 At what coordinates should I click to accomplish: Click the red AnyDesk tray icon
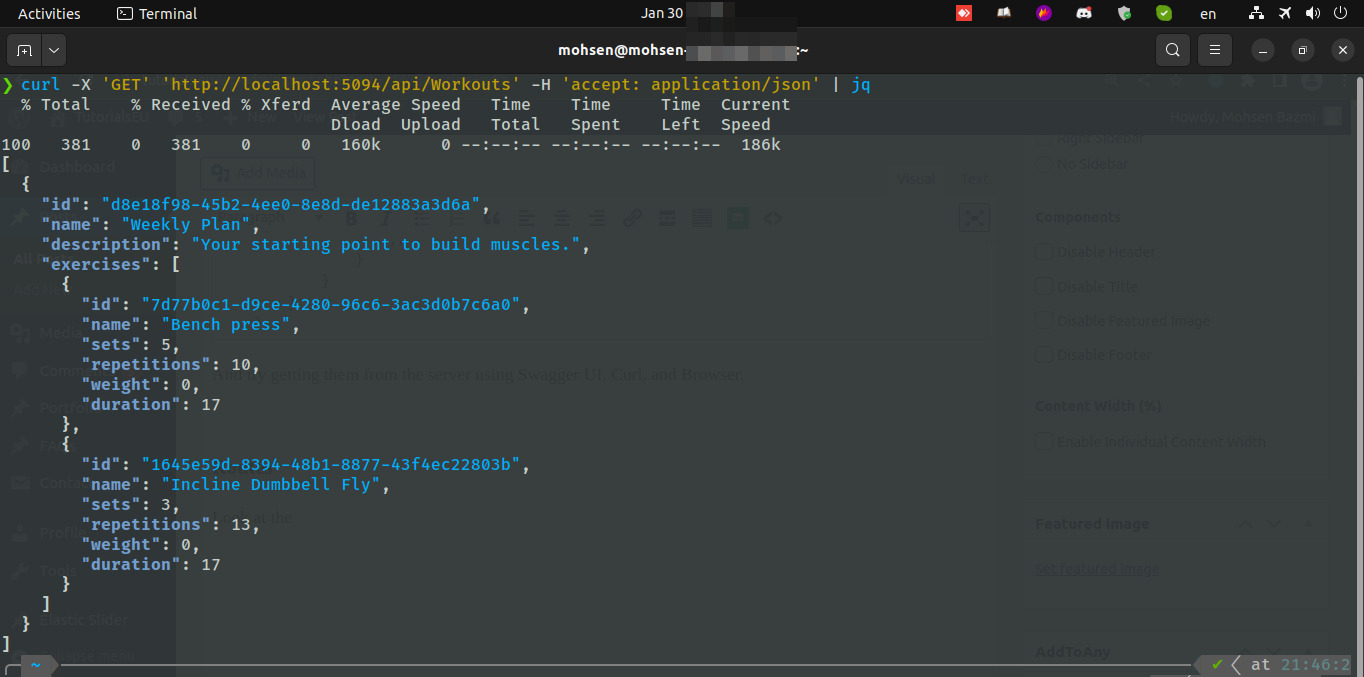pyautogui.click(x=964, y=14)
